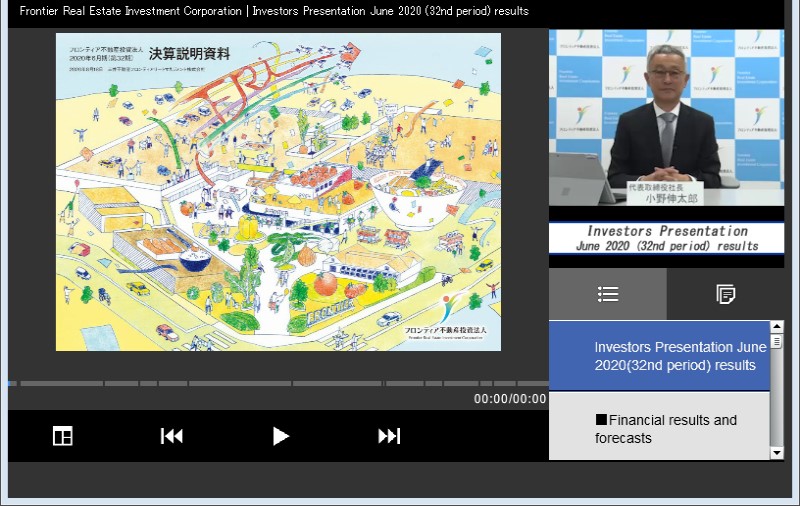Image resolution: width=800 pixels, height=506 pixels.
Task: Click the first long segment of progress bar
Action: [x=62, y=383]
